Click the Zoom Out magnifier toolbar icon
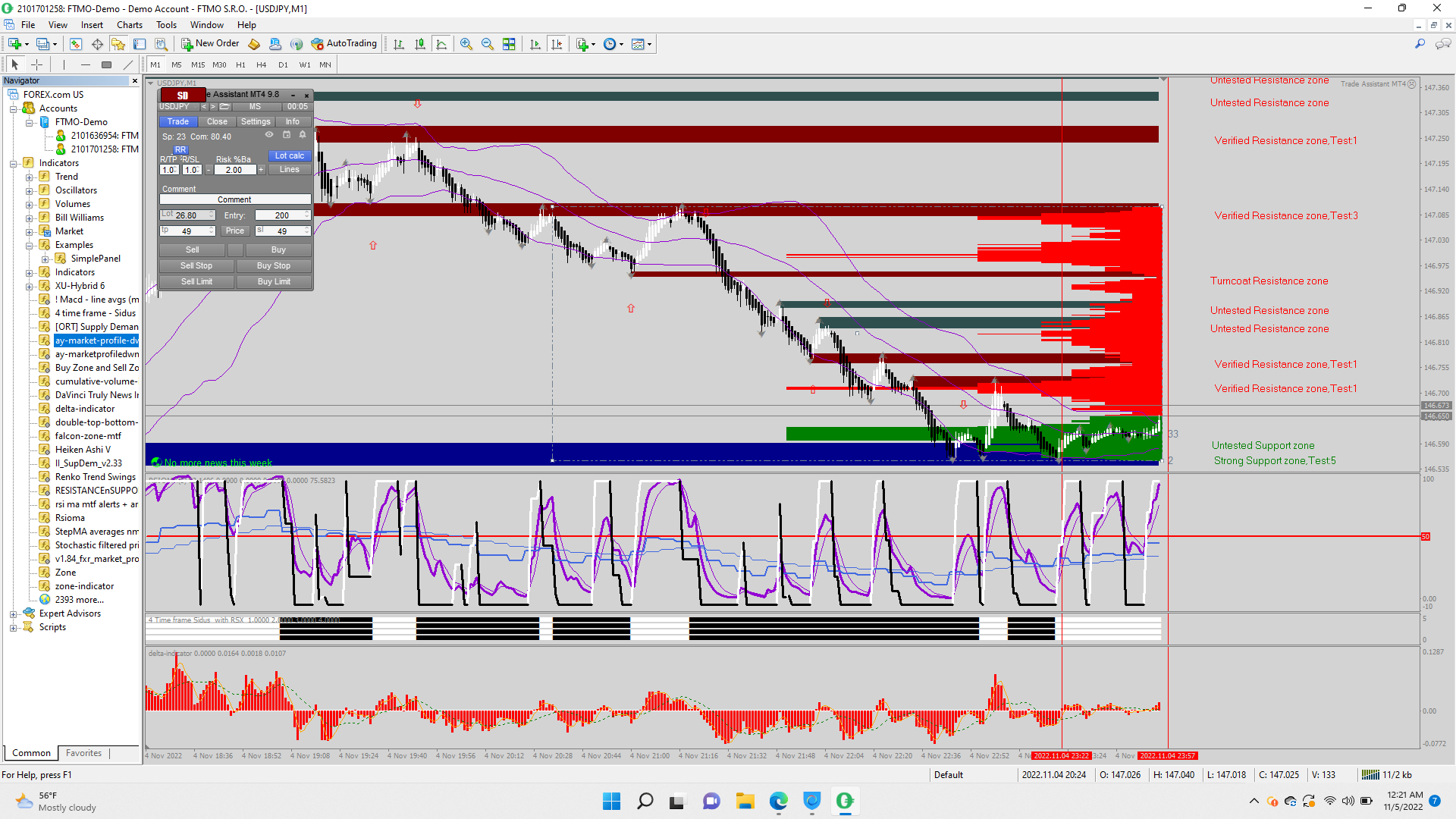 (x=487, y=44)
